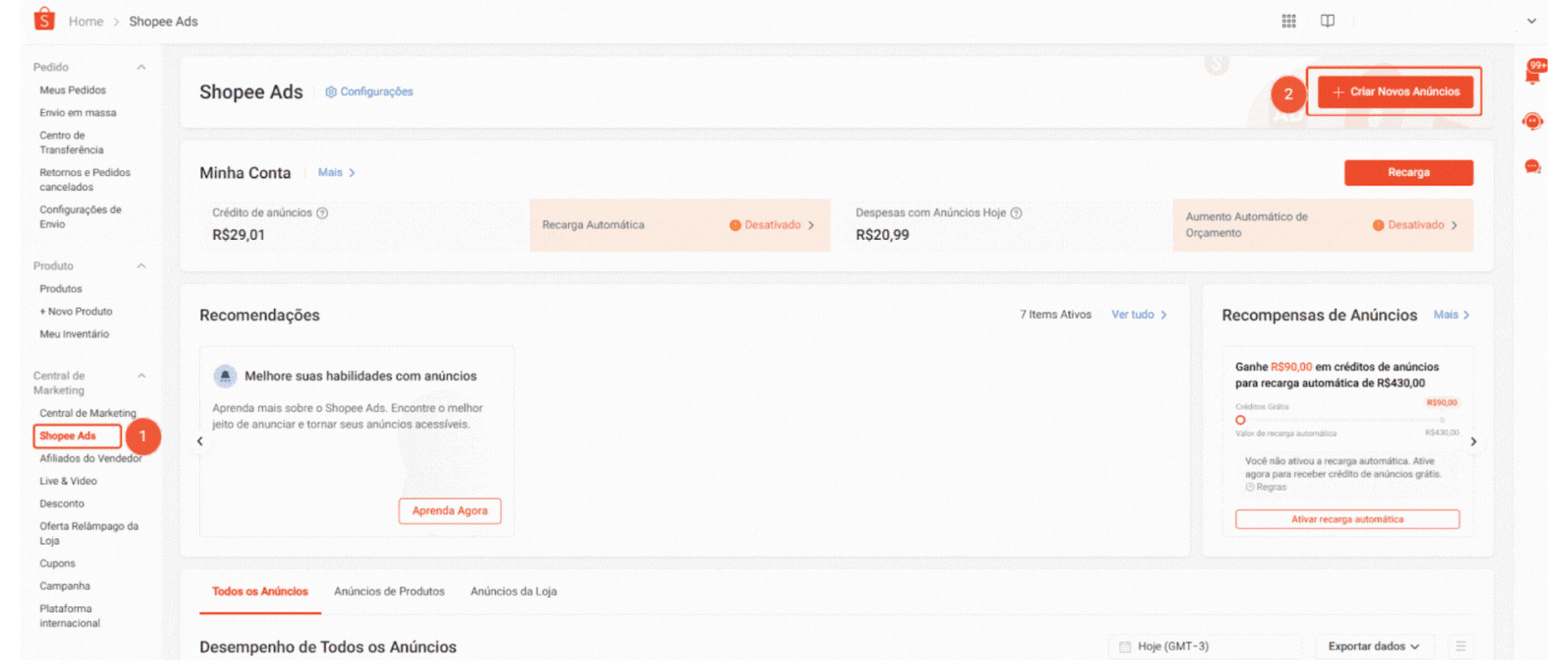Open the Hoje (GMT-3) date picker field

1204,646
